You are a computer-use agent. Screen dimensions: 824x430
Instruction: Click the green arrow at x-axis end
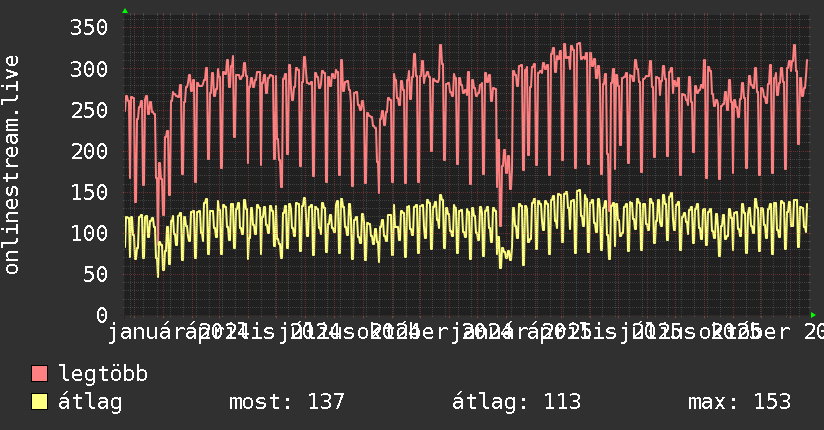coord(813,315)
